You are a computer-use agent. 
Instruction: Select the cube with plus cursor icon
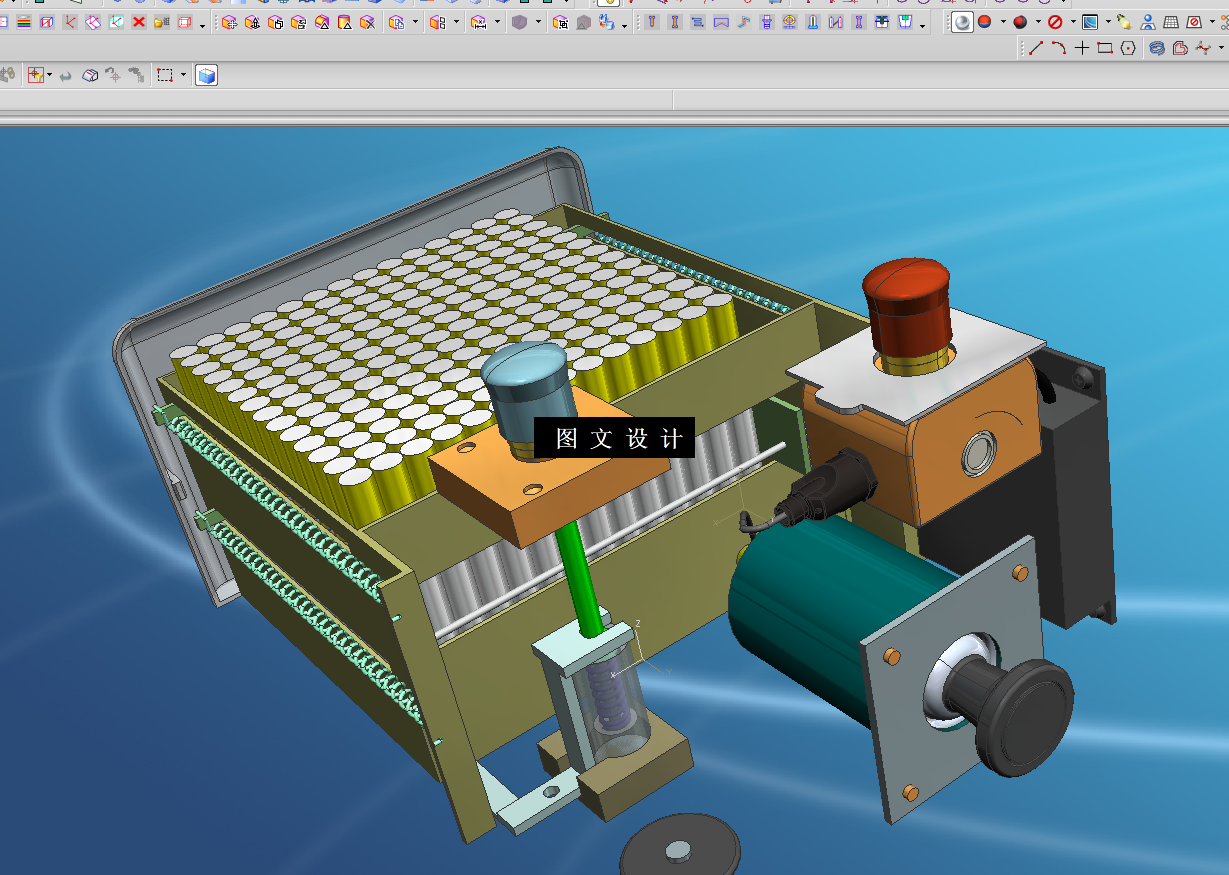[229, 22]
